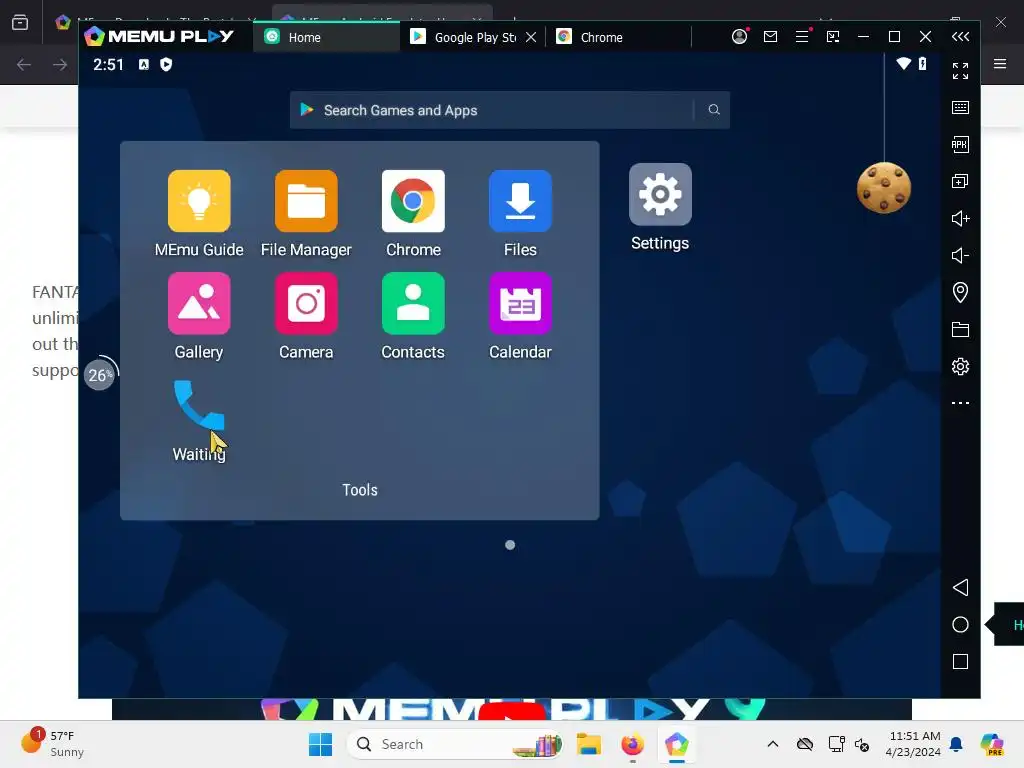
Task: Show hidden system tray icons
Action: click(773, 744)
